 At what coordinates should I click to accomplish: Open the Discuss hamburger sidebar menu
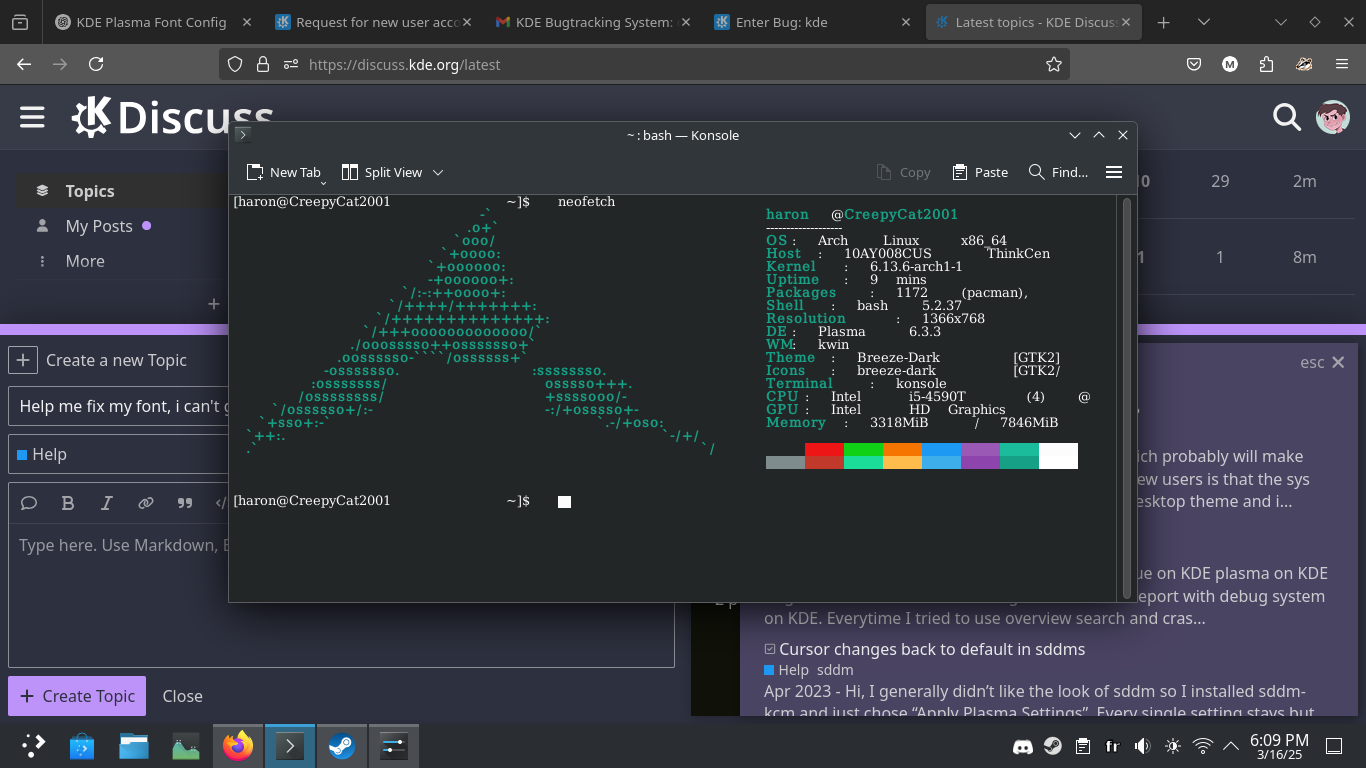tap(32, 117)
